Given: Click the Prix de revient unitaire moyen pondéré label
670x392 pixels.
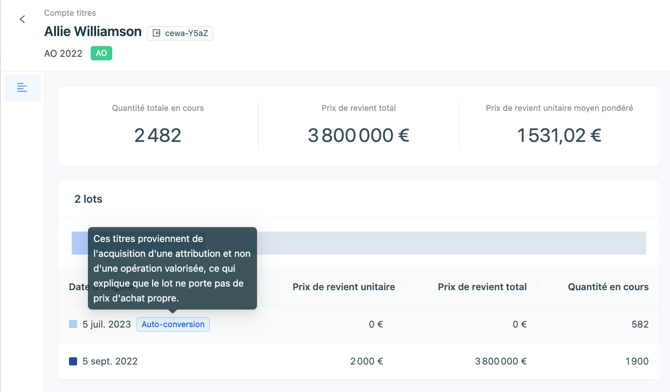Looking at the screenshot, I should click(x=559, y=108).
